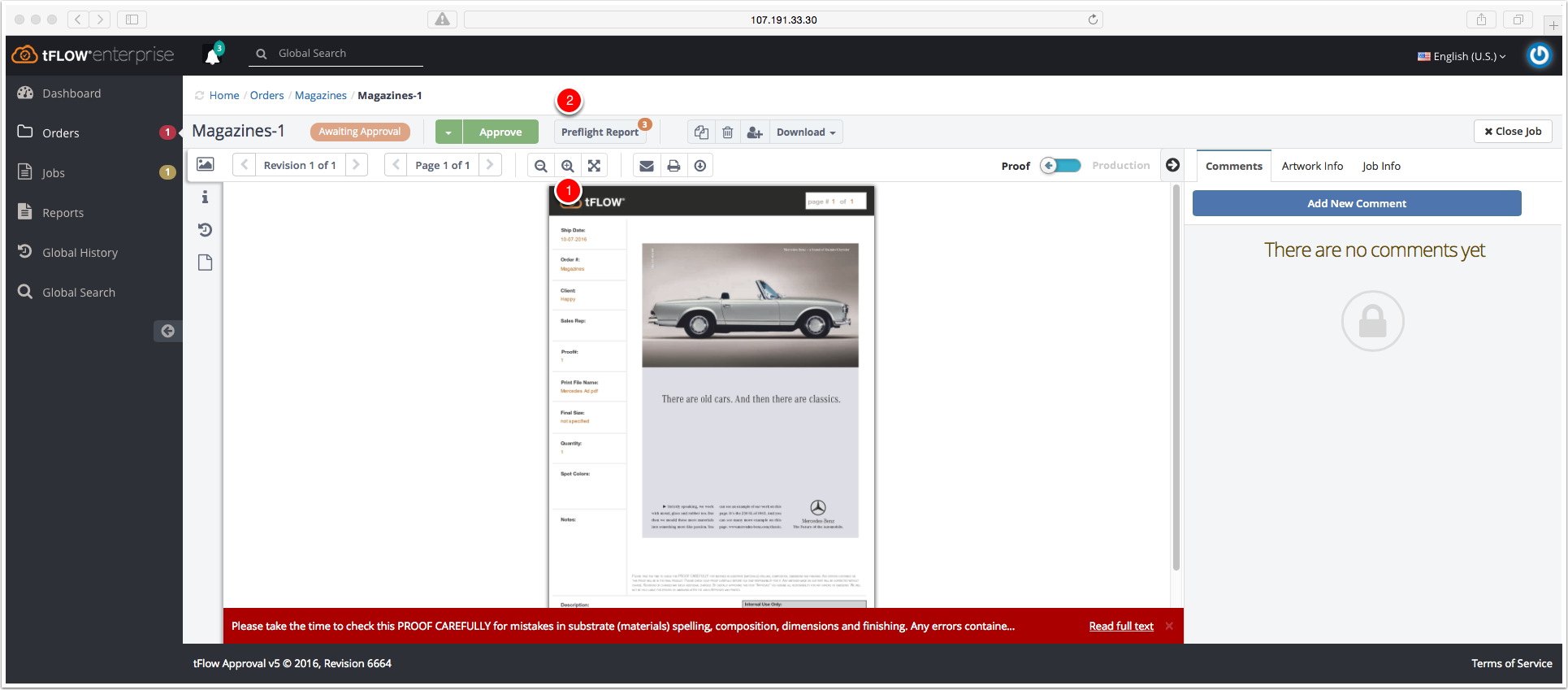This screenshot has width=1568, height=690.
Task: Open Global History in the sidebar
Action: coord(80,252)
